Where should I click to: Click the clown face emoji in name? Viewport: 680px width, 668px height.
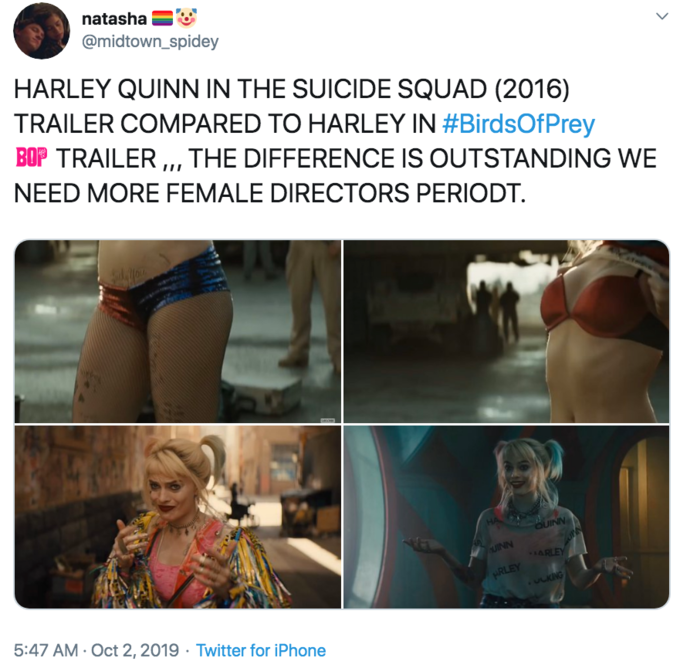click(186, 18)
